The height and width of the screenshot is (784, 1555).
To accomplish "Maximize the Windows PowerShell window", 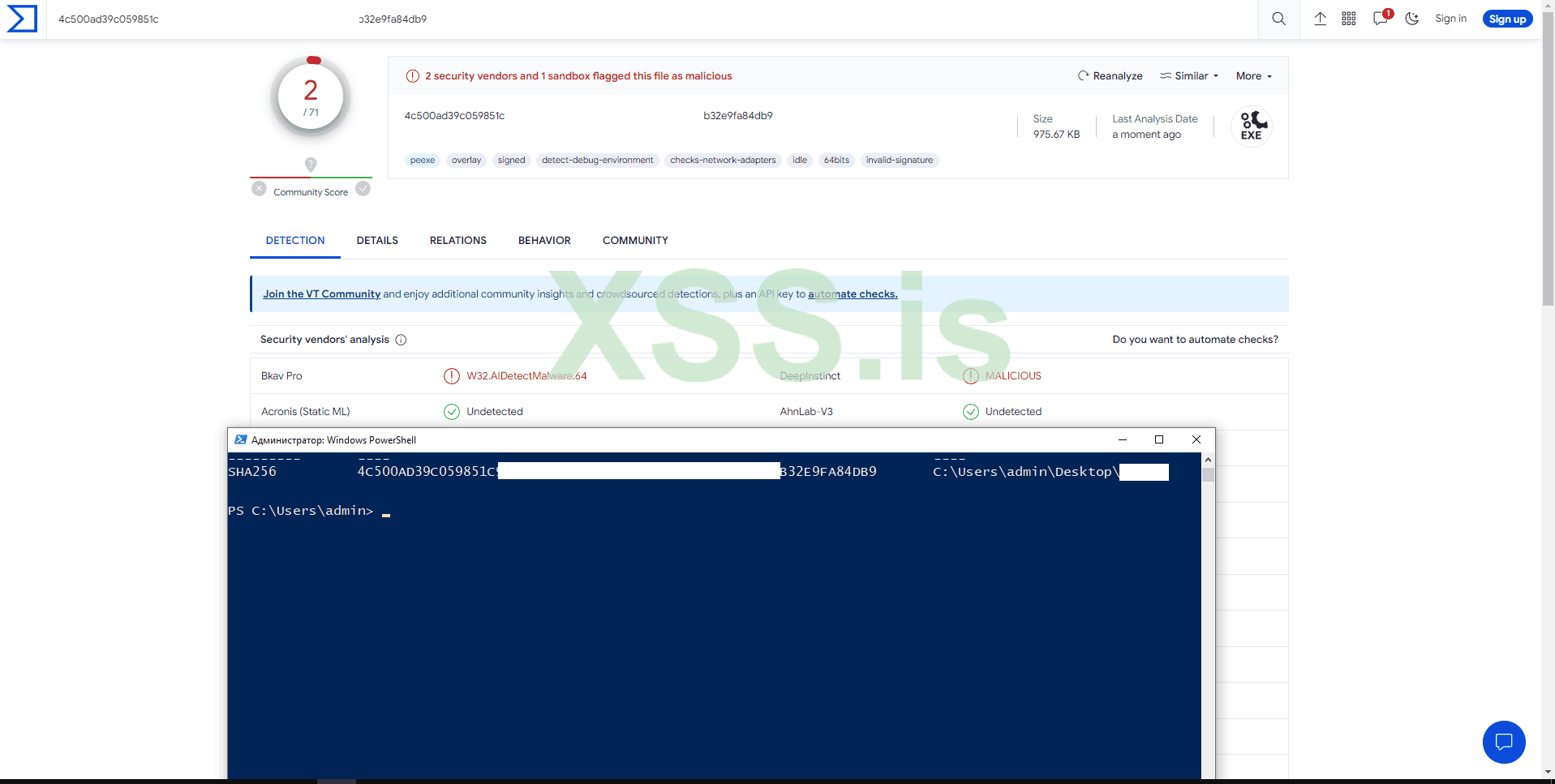I will pyautogui.click(x=1159, y=439).
